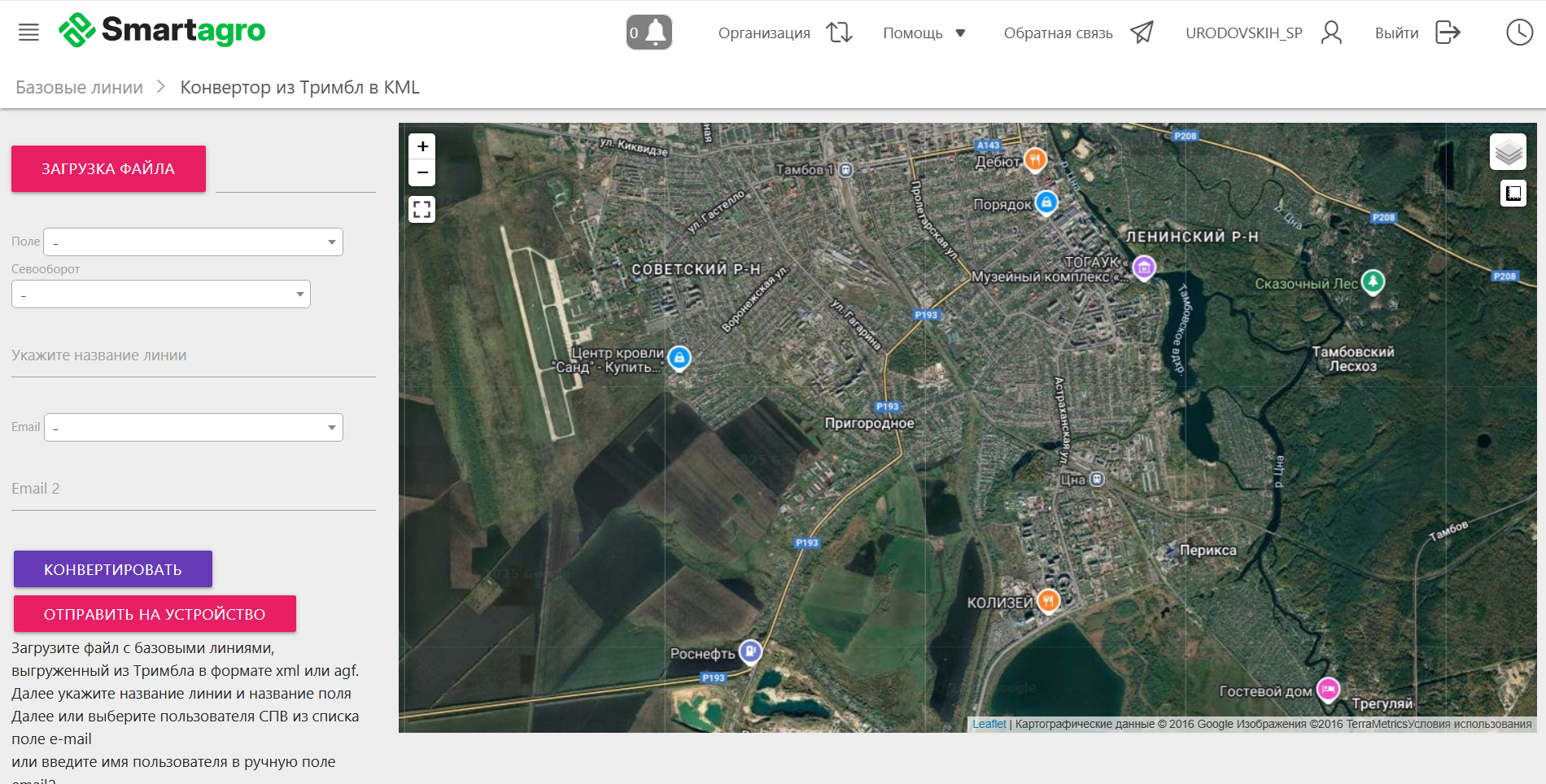Click the Перикса map label
This screenshot has width=1546, height=784.
1208,550
